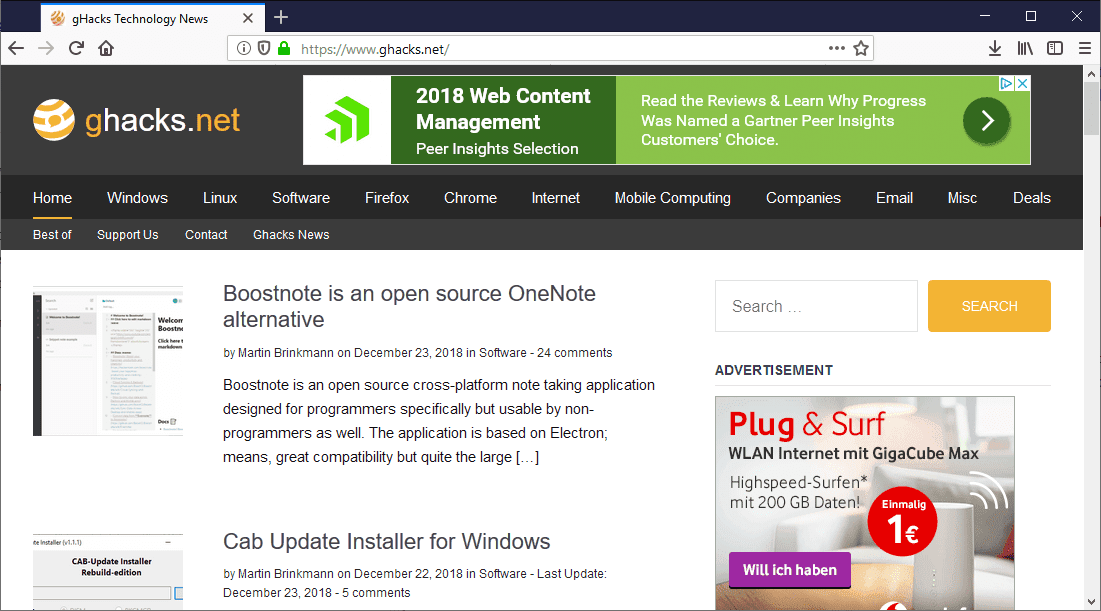Toggle the sidebar view
Image resolution: width=1101 pixels, height=611 pixels.
1055,48
